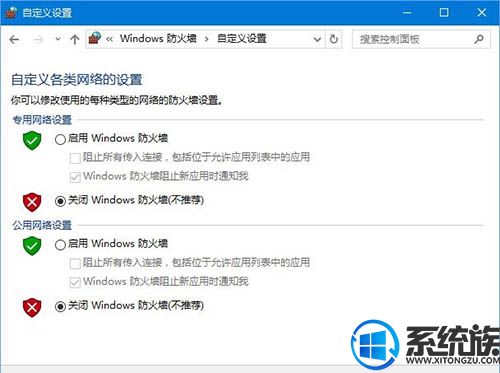This screenshot has width=500, height=373.
Task: Click the magnifier search icon
Action: coord(479,39)
